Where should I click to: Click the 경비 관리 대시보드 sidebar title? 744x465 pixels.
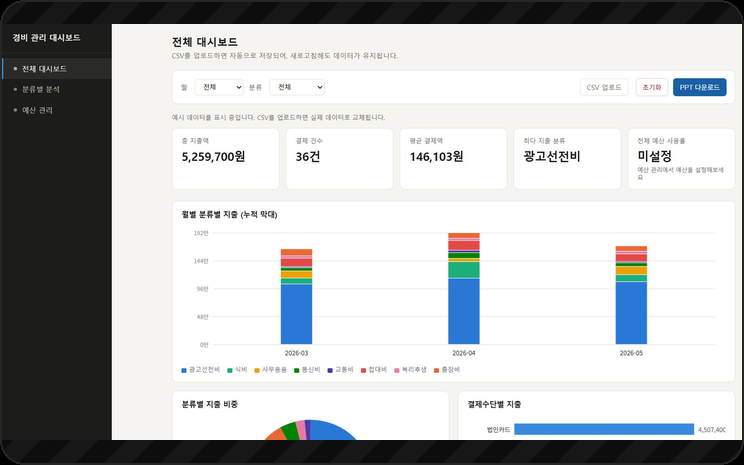[x=46, y=38]
